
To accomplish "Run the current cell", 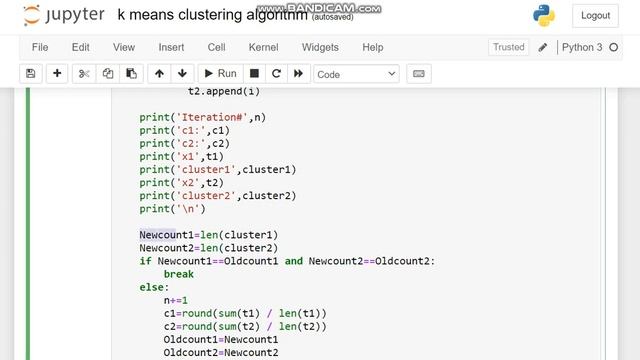I will [220, 74].
